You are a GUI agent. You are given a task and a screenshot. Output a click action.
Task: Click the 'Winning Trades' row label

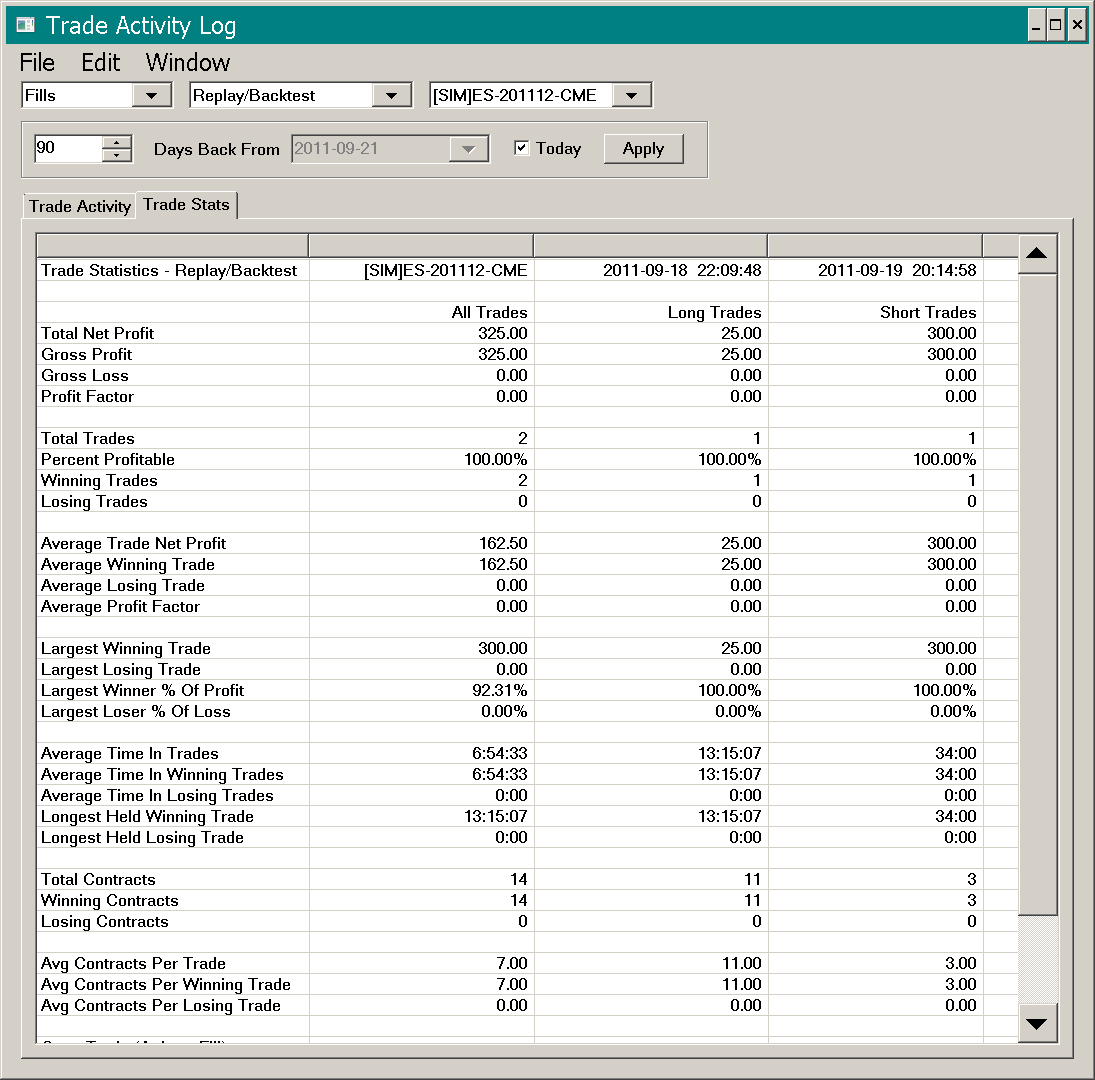[x=99, y=480]
